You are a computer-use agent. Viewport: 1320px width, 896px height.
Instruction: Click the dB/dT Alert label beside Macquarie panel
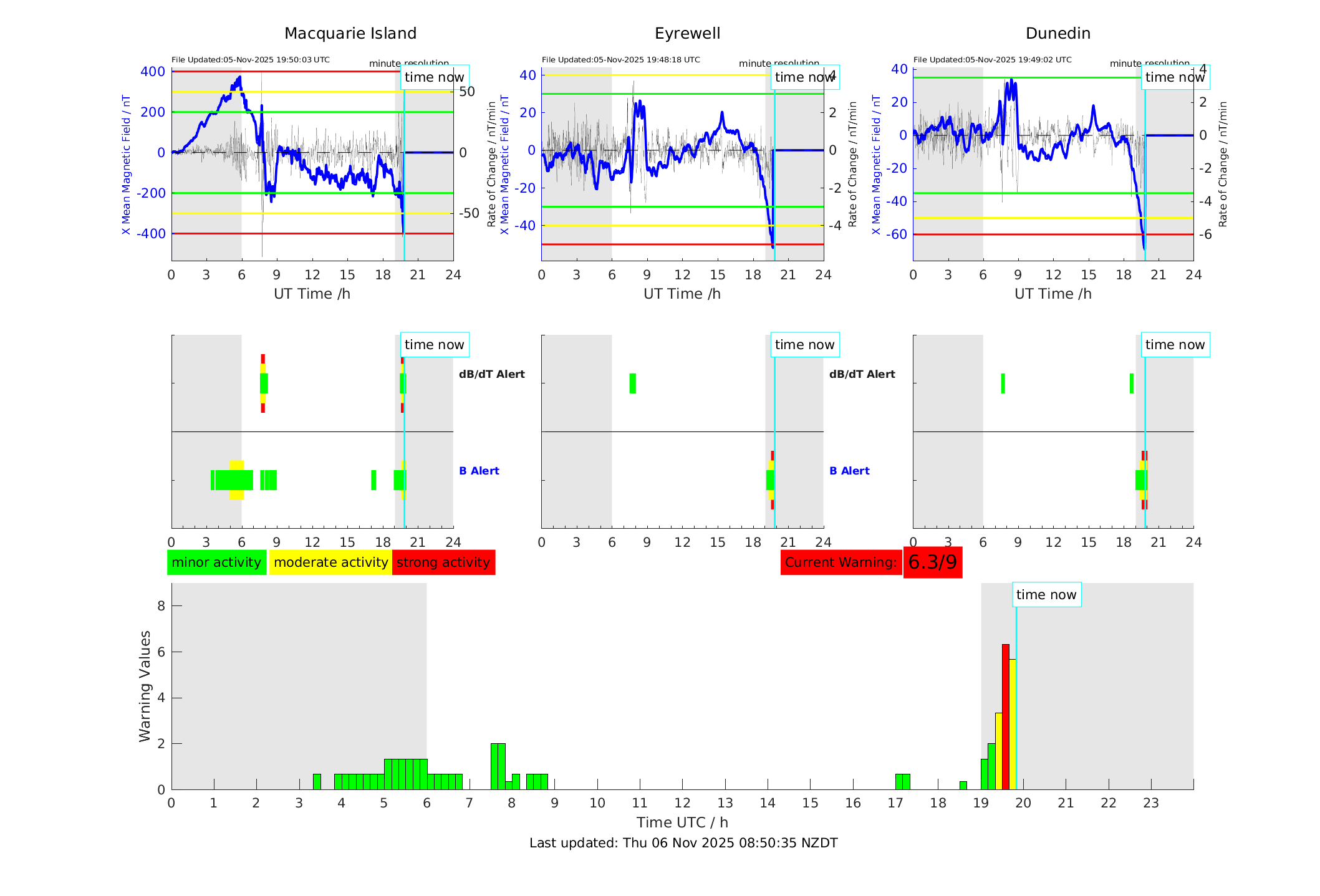(491, 374)
